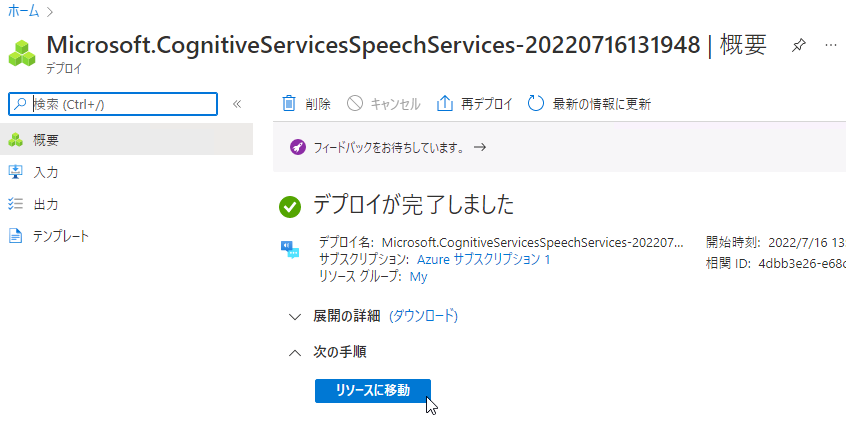Click the 次の手順 section label

point(340,352)
